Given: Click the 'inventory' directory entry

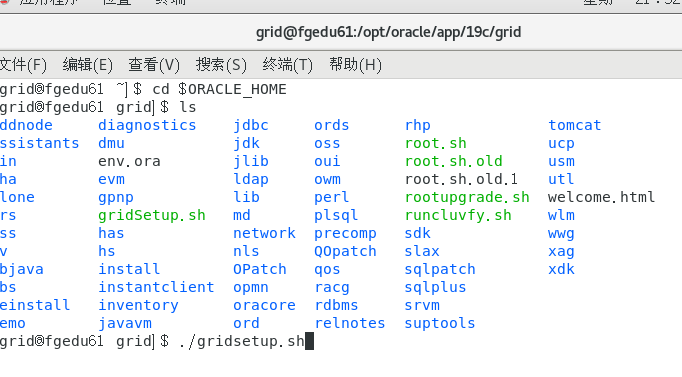Looking at the screenshot, I should 138,306.
